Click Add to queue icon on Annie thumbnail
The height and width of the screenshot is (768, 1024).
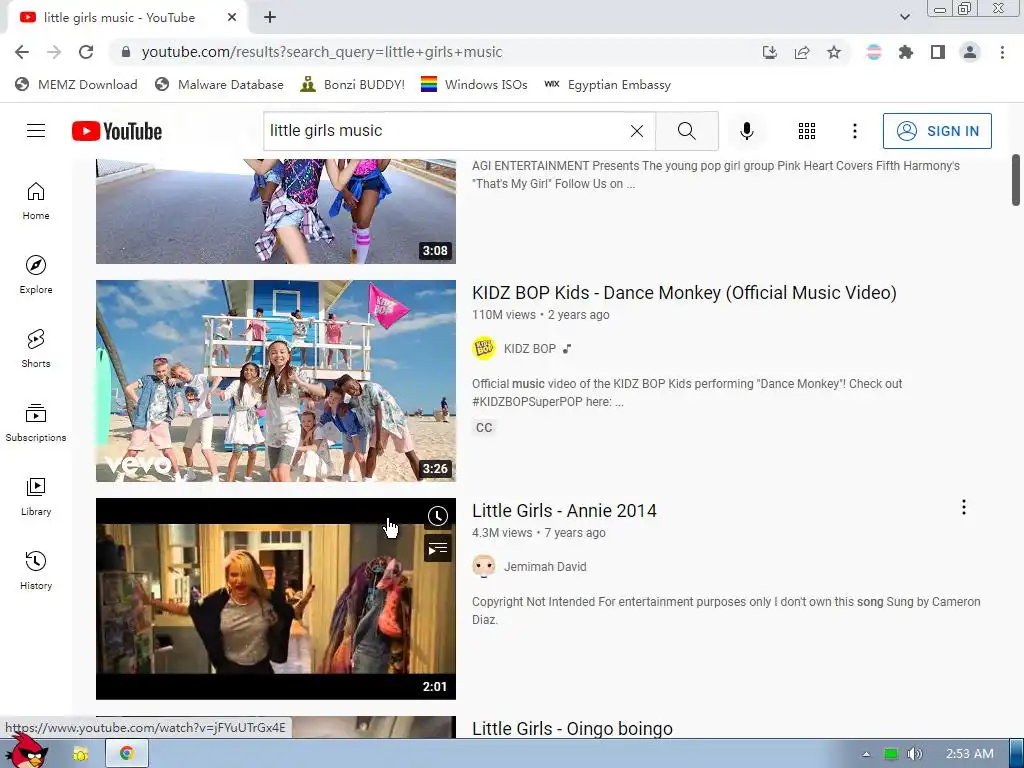point(438,549)
